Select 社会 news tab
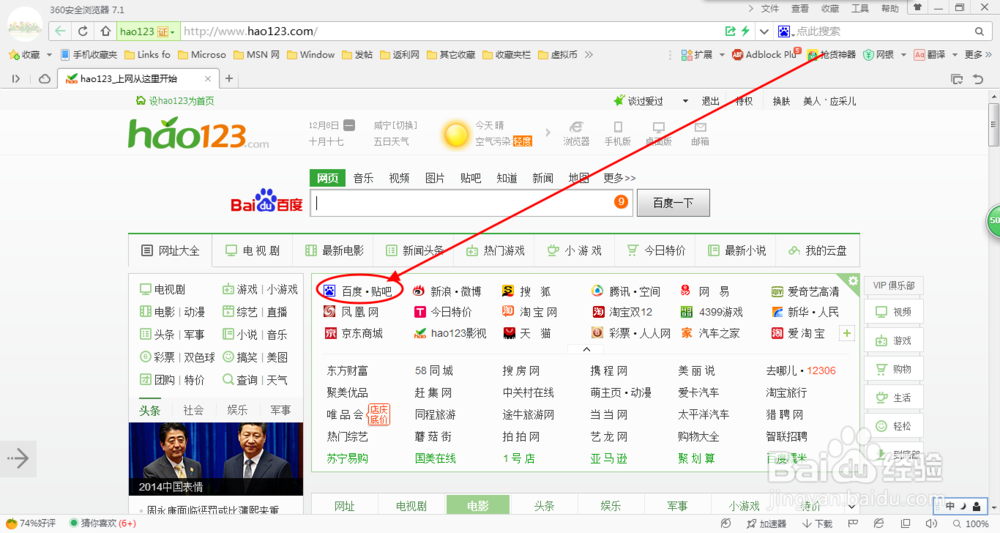This screenshot has height=533, width=1000. (x=194, y=410)
